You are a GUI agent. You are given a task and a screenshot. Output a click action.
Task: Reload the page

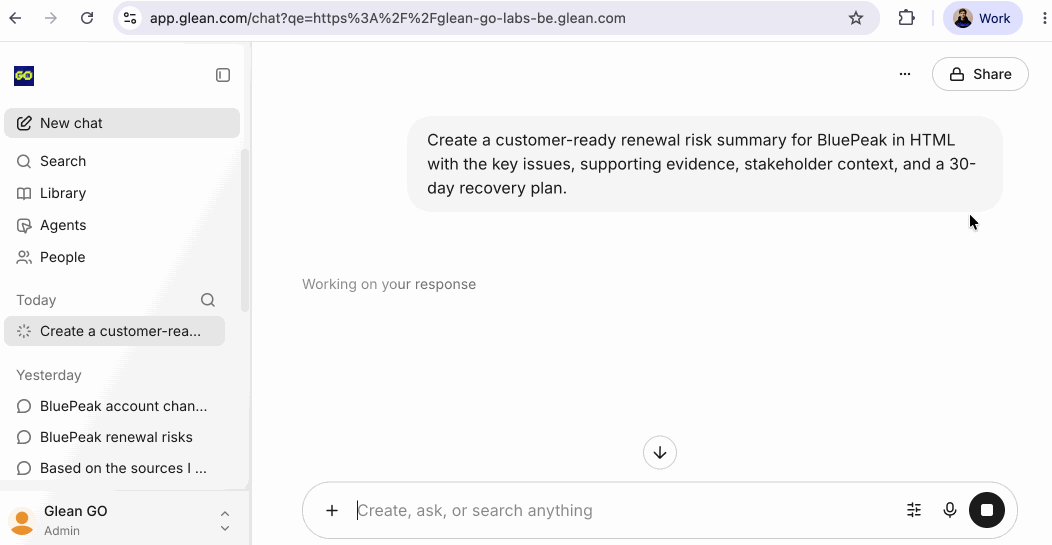tap(87, 18)
